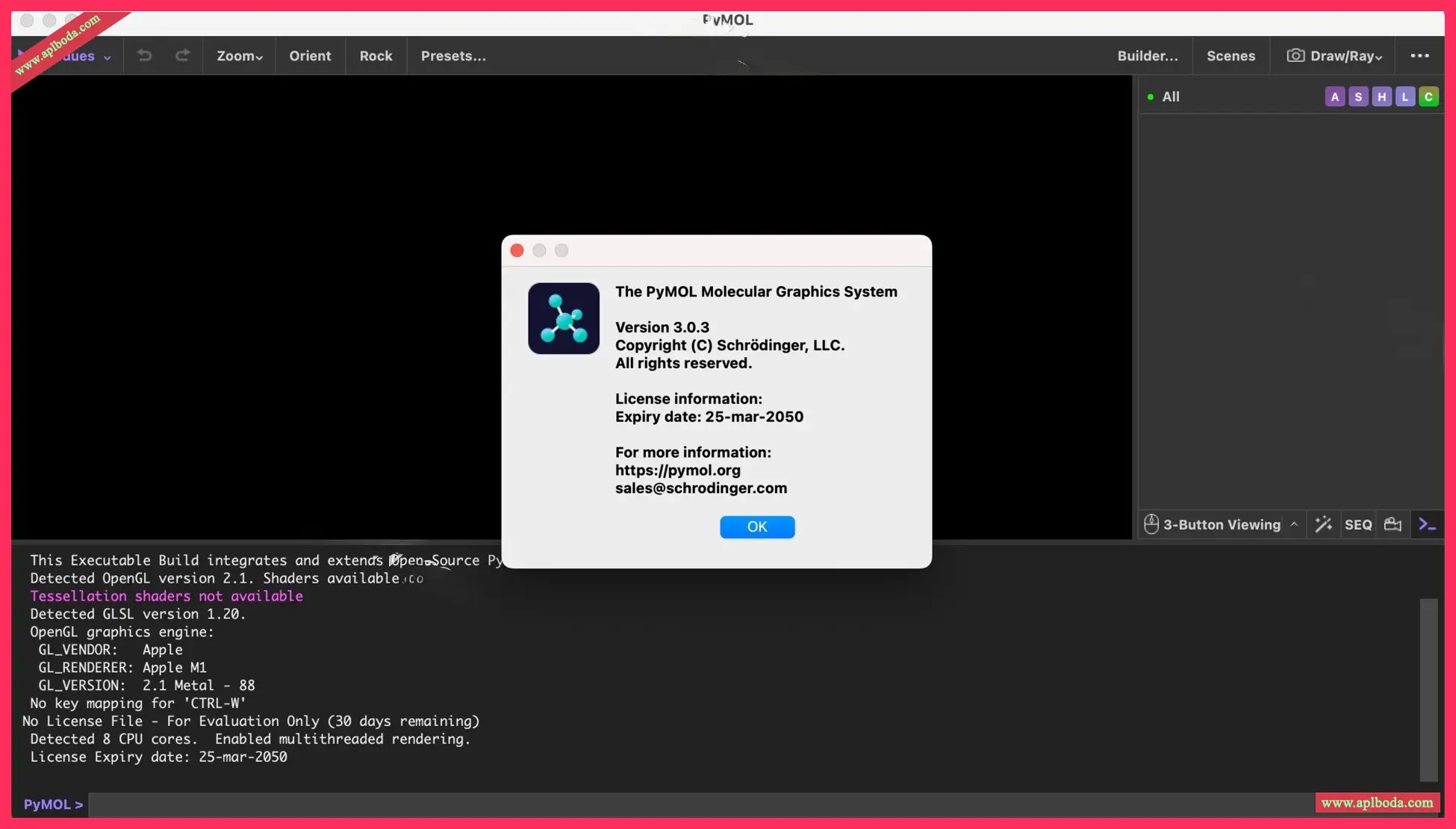Image resolution: width=1456 pixels, height=829 pixels.
Task: Click the https://pymol.org text
Action: 678,471
